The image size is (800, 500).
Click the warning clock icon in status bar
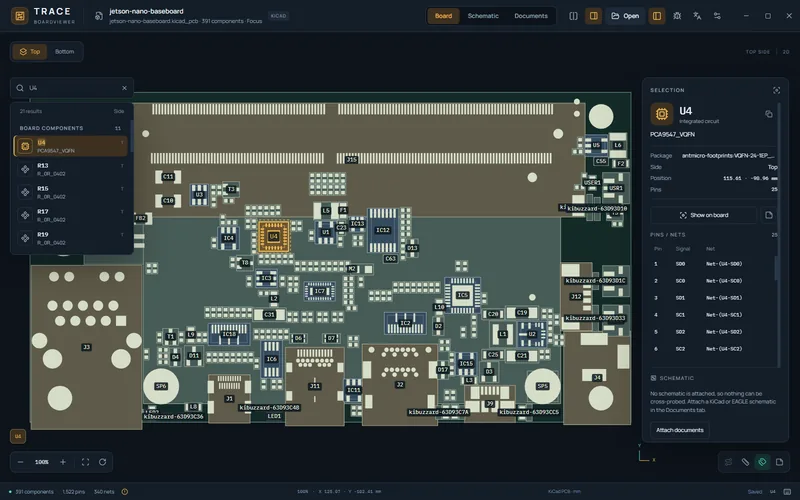click(124, 492)
